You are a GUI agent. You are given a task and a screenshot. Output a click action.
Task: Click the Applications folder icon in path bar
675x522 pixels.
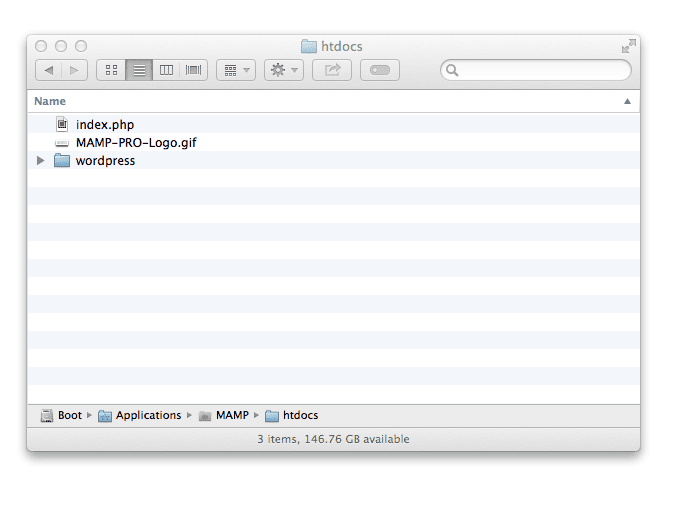(x=105, y=416)
